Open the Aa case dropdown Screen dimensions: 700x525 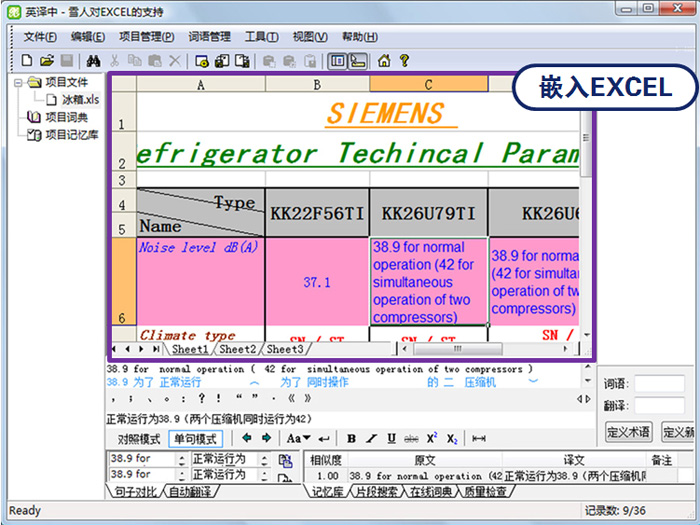[x=299, y=439]
